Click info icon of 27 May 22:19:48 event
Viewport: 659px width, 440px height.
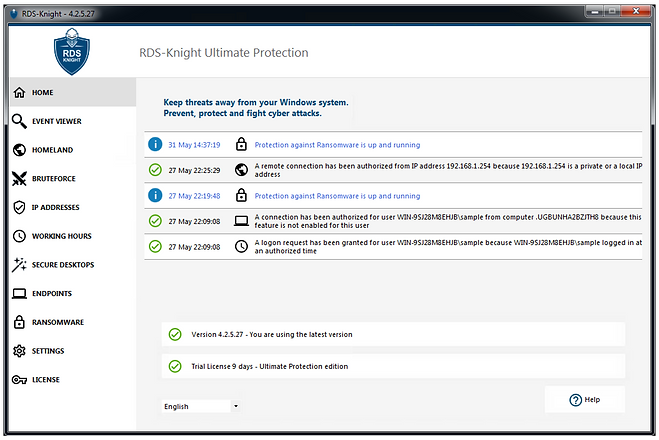point(155,195)
